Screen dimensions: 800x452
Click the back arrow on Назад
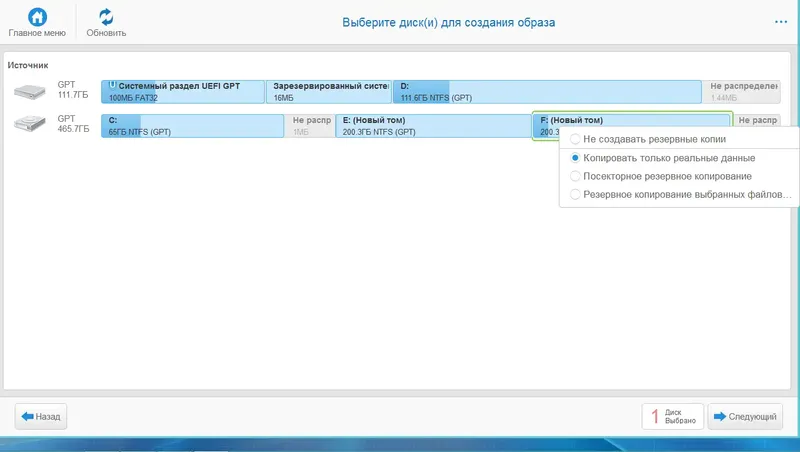(28, 416)
